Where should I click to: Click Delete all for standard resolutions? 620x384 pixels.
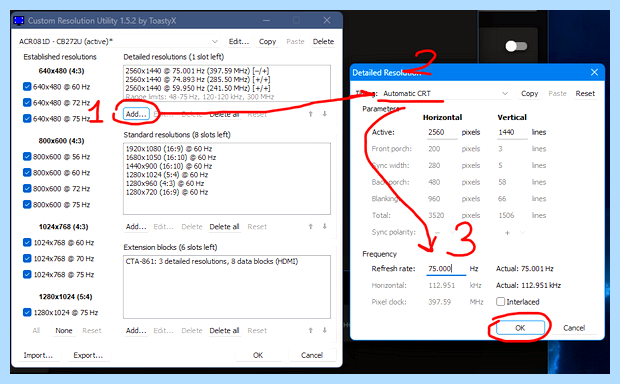(224, 226)
